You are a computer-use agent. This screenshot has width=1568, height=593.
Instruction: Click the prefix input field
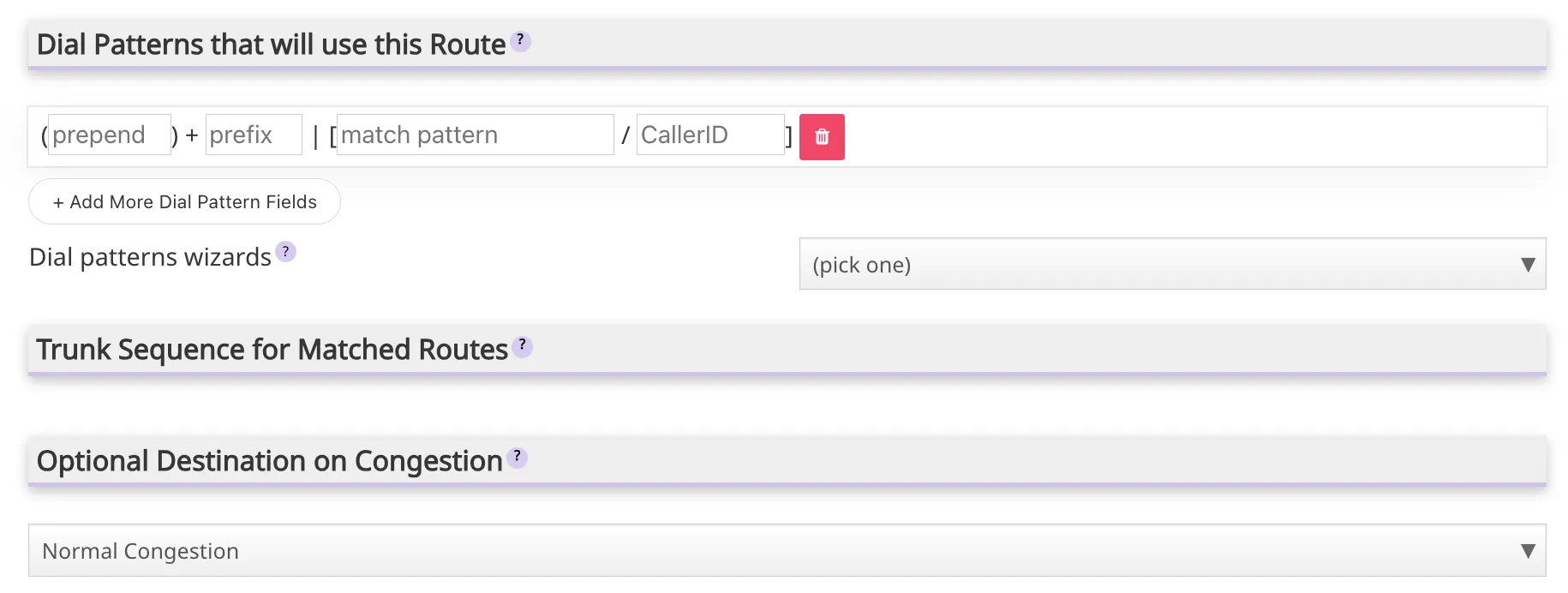point(254,135)
